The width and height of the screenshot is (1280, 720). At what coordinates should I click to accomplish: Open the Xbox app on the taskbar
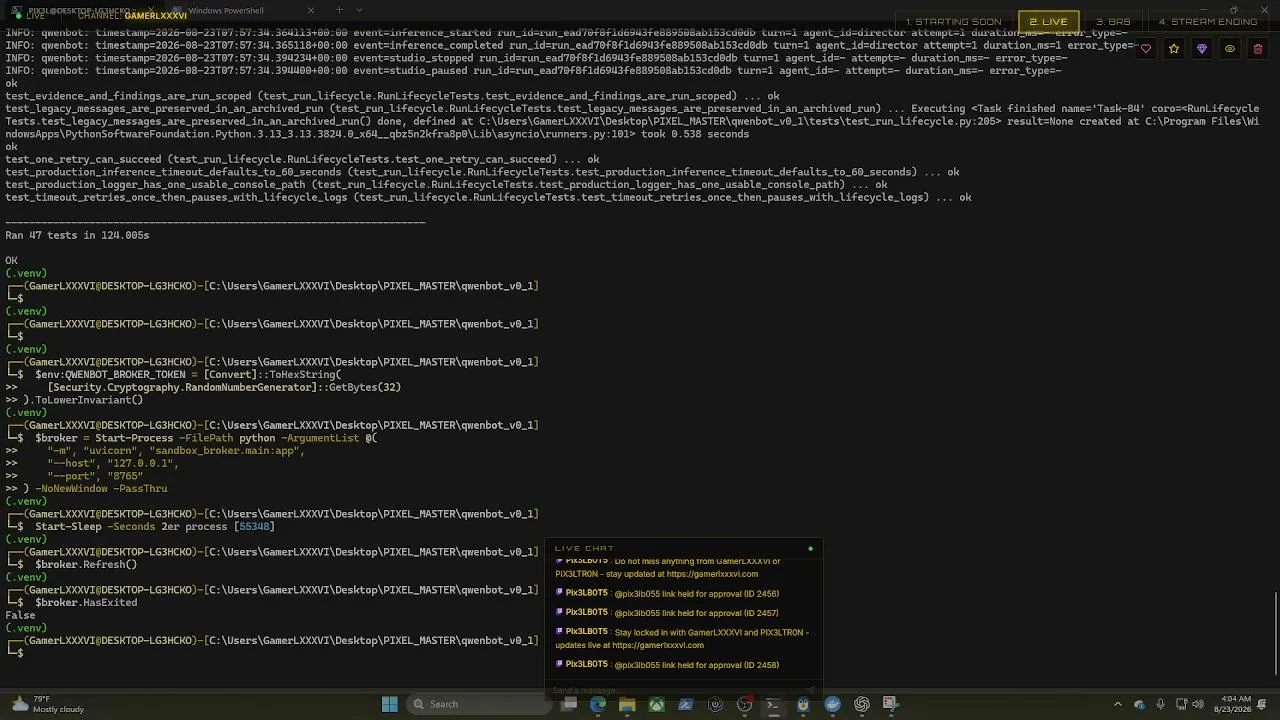point(656,704)
